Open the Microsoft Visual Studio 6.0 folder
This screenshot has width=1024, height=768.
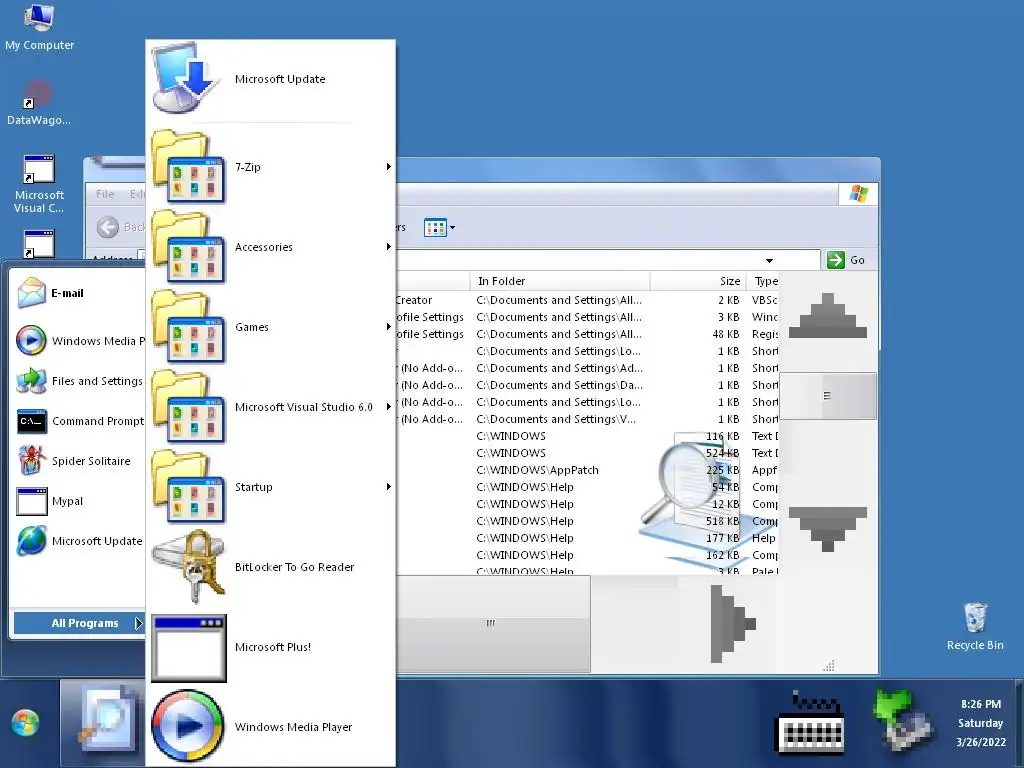[x=270, y=407]
